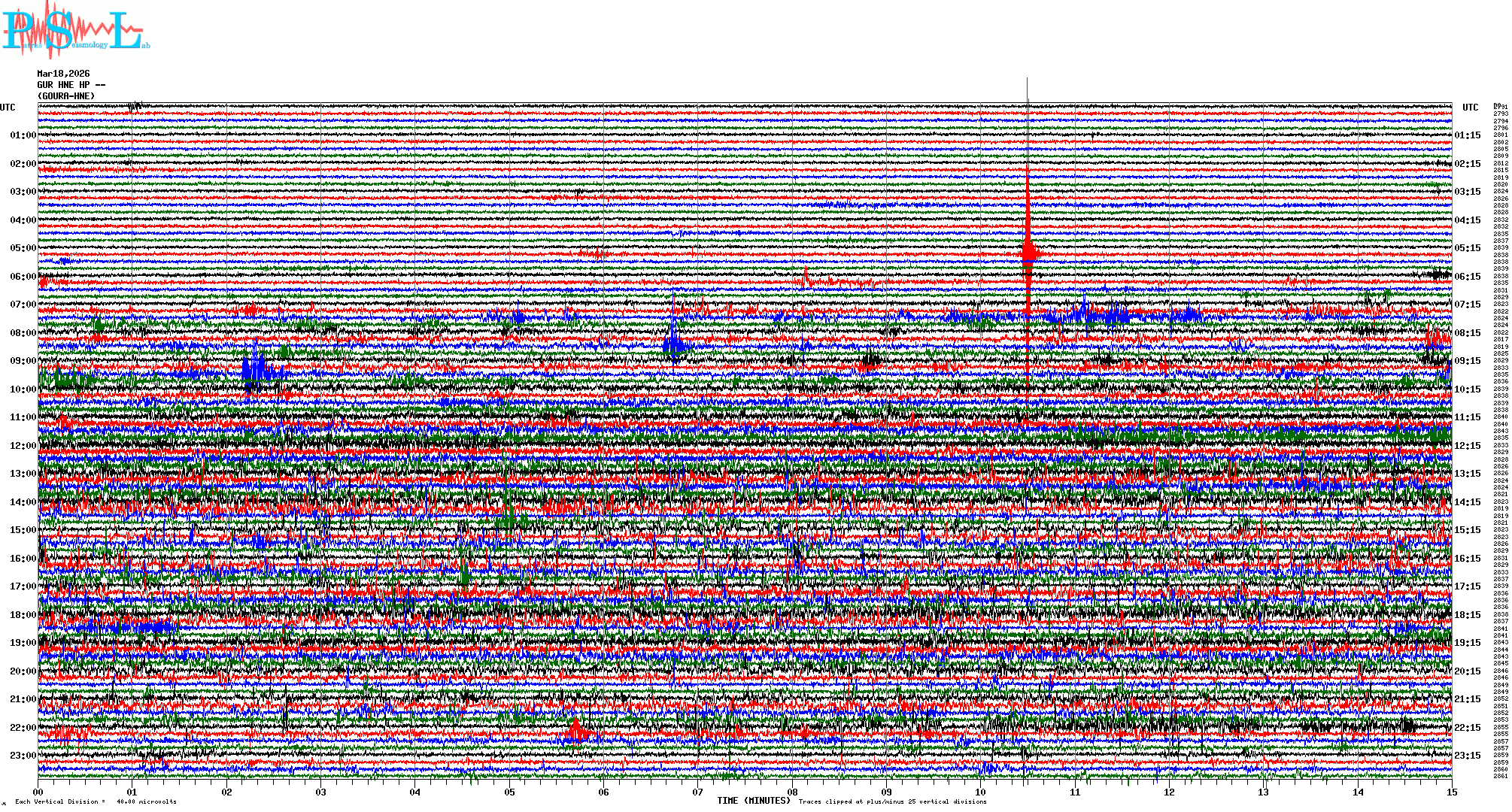Select the 05:00 row label on the left
Viewport: 1512px width, 812px height.
[x=23, y=248]
